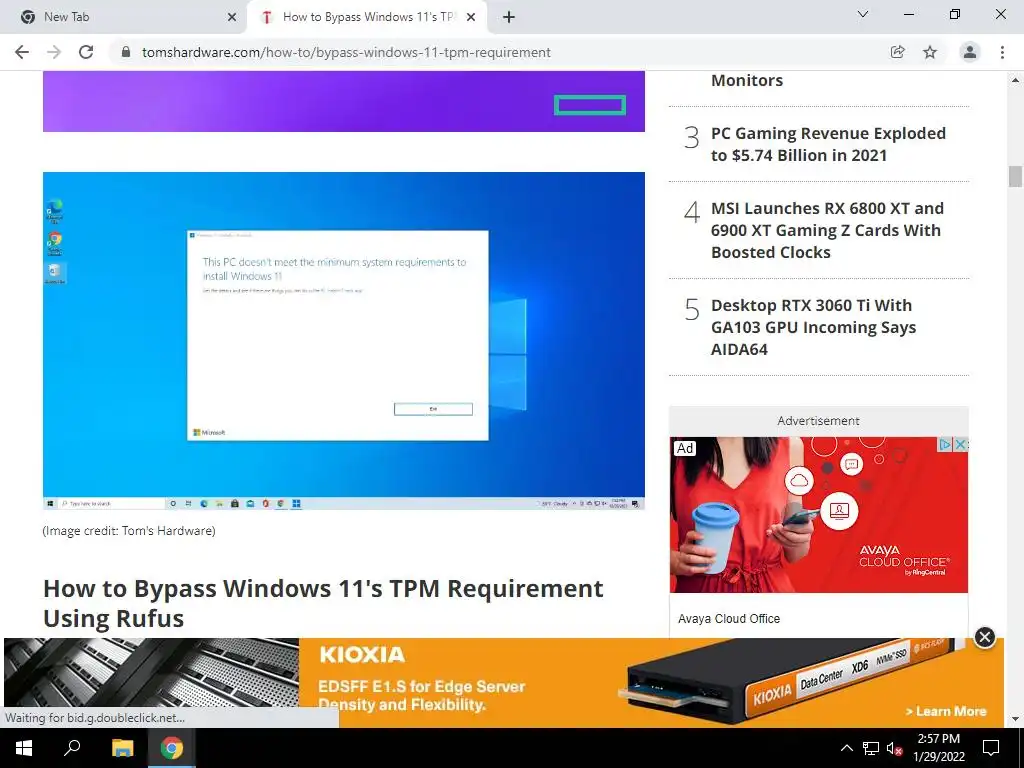Viewport: 1024px width, 768px height.
Task: Dismiss the KIOXIA bottom banner ad
Action: click(x=984, y=637)
